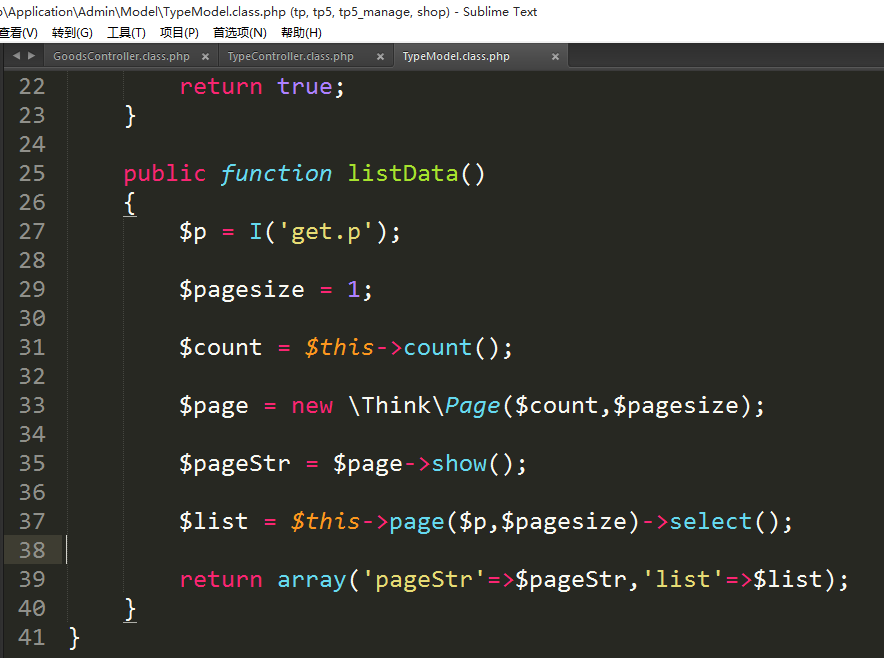The width and height of the screenshot is (884, 658).
Task: Click line number 38 in the gutter
Action: pyautogui.click(x=32, y=550)
